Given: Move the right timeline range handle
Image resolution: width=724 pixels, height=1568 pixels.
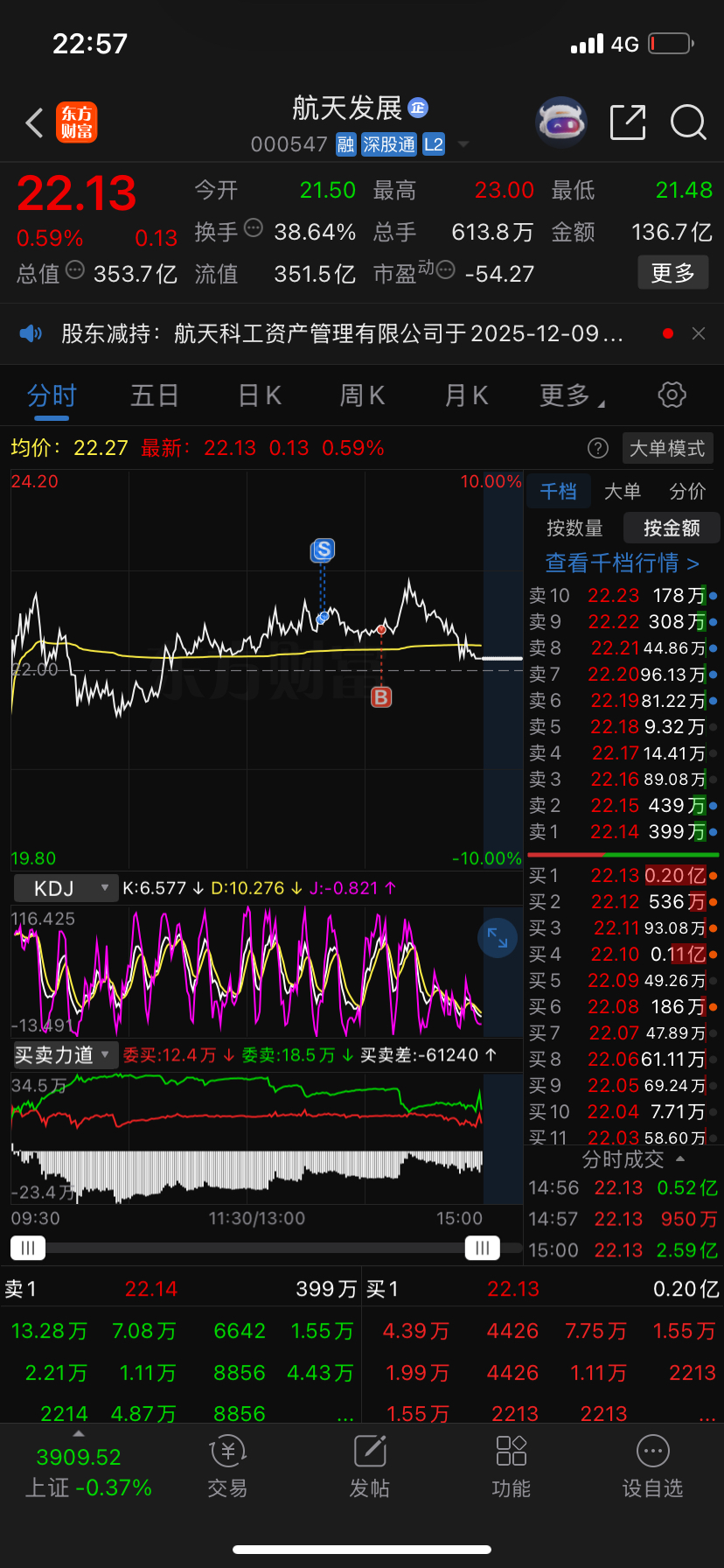Looking at the screenshot, I should (x=483, y=1248).
